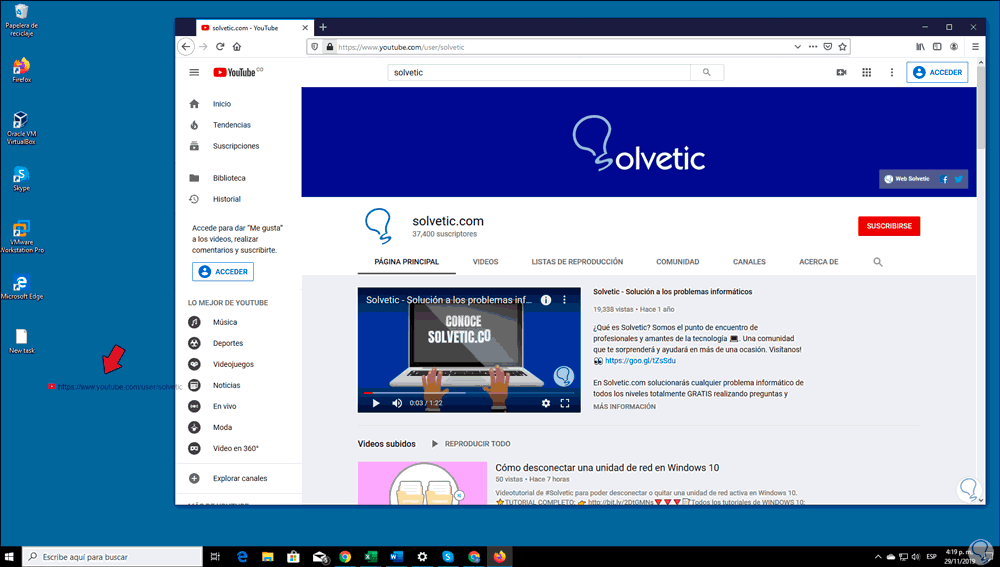This screenshot has height=567, width=1000.
Task: Open the goo.gl/tZsSdu link
Action: (x=640, y=361)
